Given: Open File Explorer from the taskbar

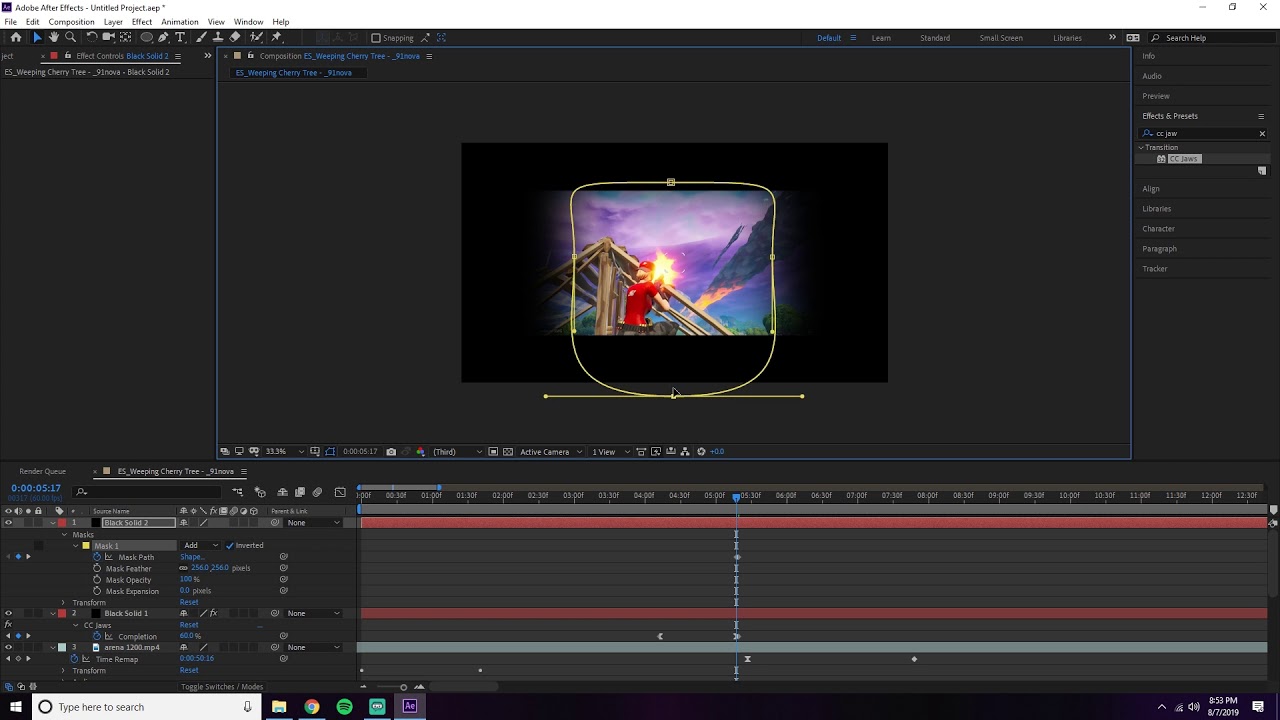Looking at the screenshot, I should (279, 707).
